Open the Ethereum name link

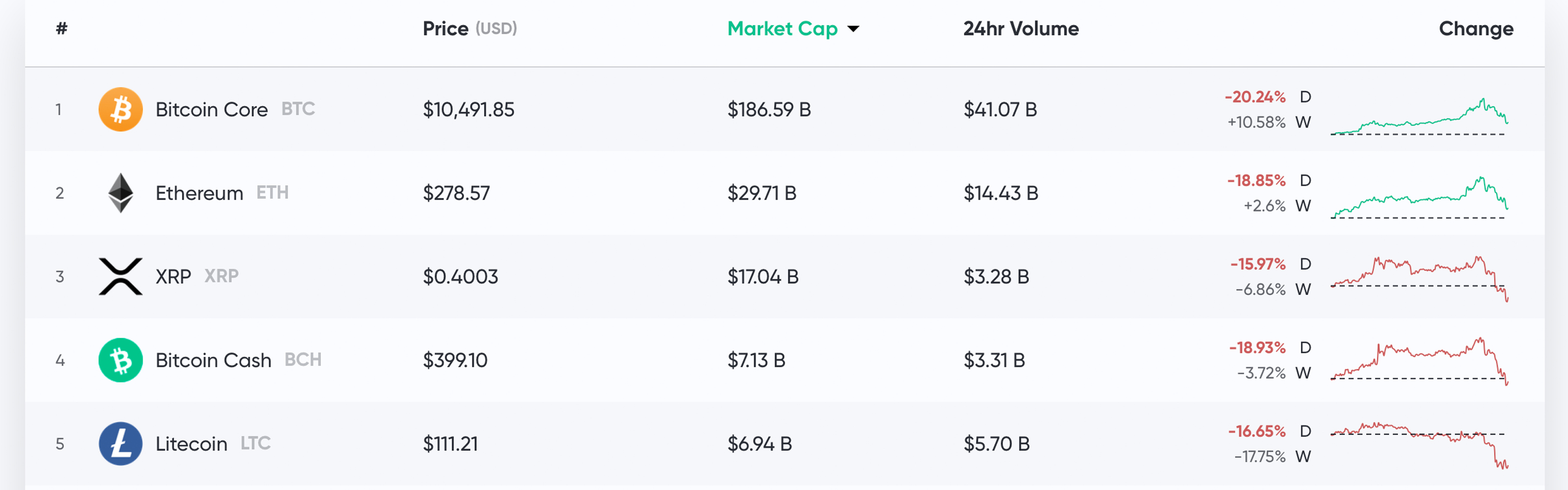[199, 193]
